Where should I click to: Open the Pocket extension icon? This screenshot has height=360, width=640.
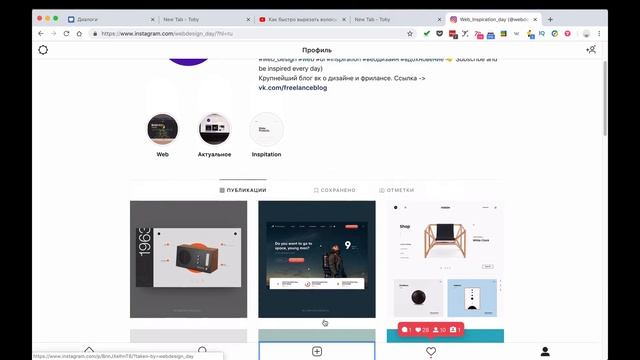[x=440, y=33]
